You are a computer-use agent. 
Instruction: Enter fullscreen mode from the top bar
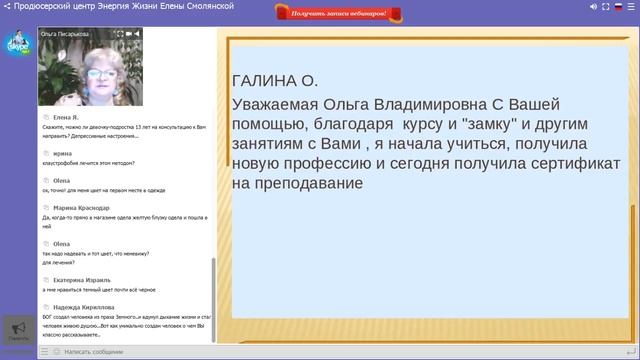606,7
